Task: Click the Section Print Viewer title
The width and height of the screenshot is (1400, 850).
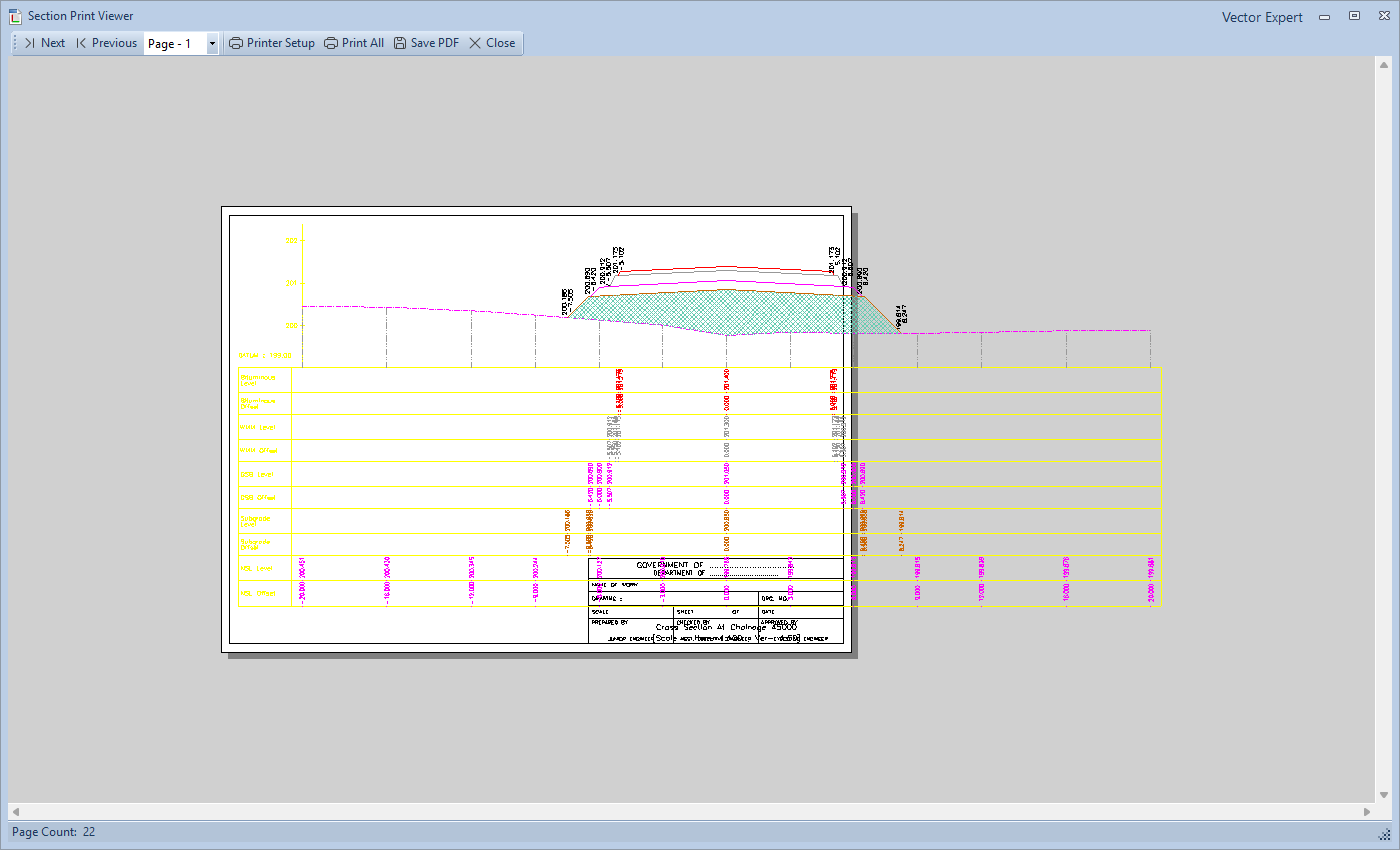Action: [x=80, y=16]
